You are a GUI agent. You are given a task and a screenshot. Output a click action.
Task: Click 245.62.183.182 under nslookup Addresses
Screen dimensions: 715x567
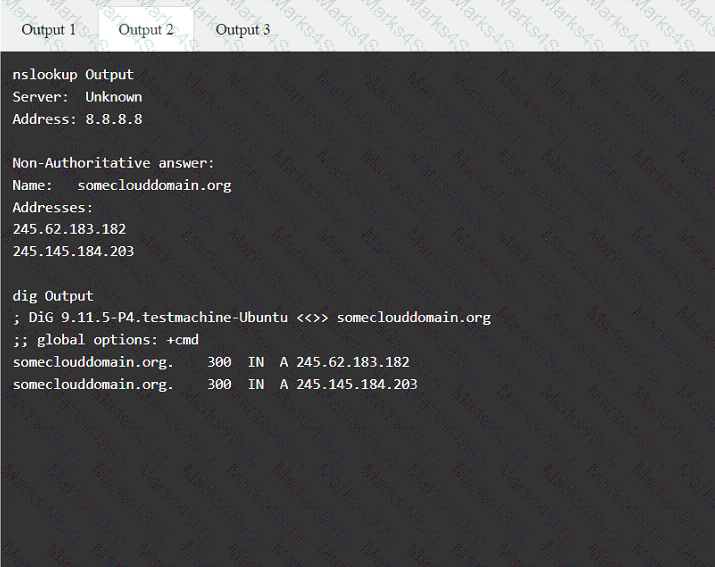(x=69, y=229)
